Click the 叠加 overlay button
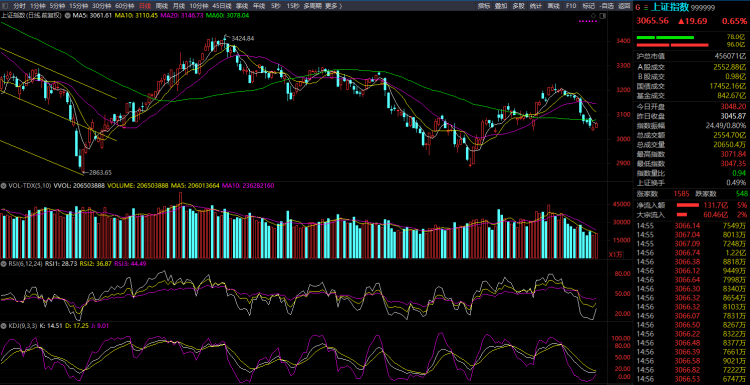This screenshot has width=750, height=385. 501,6
